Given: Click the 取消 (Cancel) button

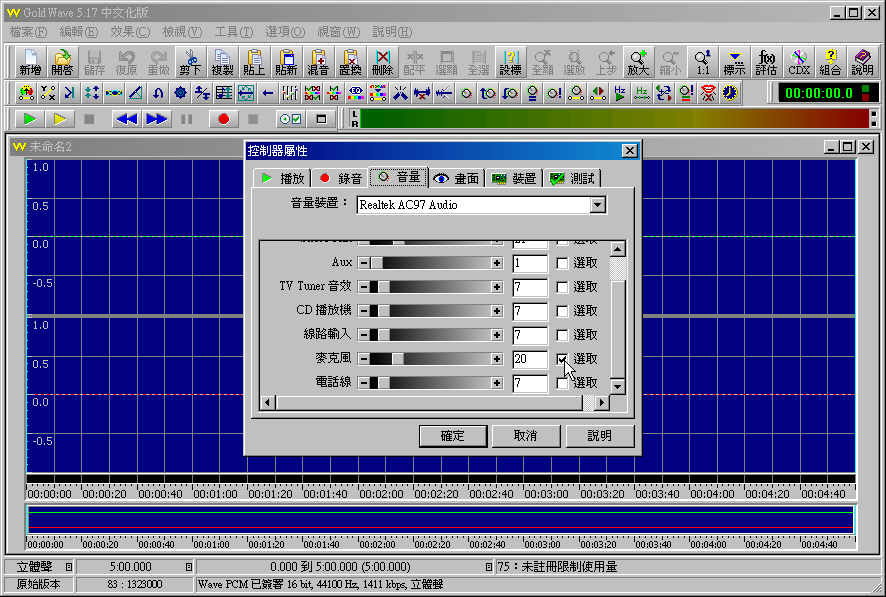Looking at the screenshot, I should pyautogui.click(x=526, y=436).
